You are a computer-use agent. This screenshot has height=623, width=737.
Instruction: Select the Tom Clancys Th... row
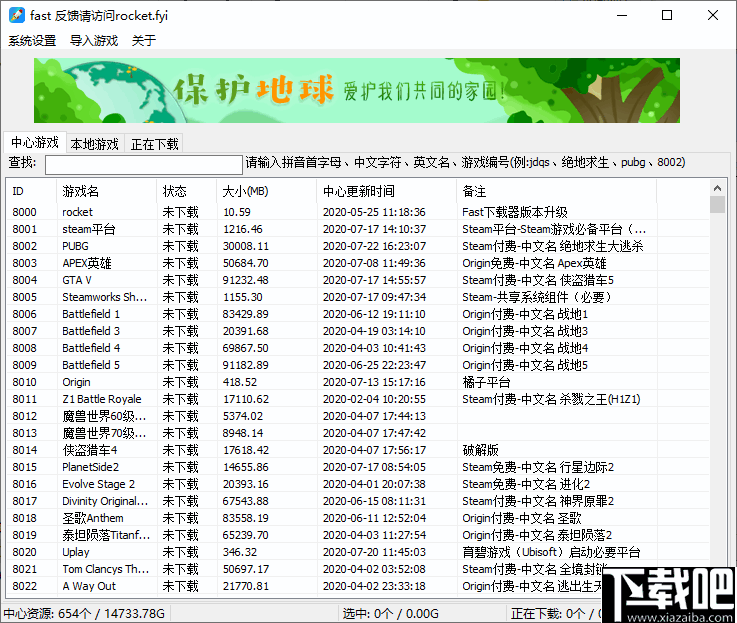pos(358,569)
